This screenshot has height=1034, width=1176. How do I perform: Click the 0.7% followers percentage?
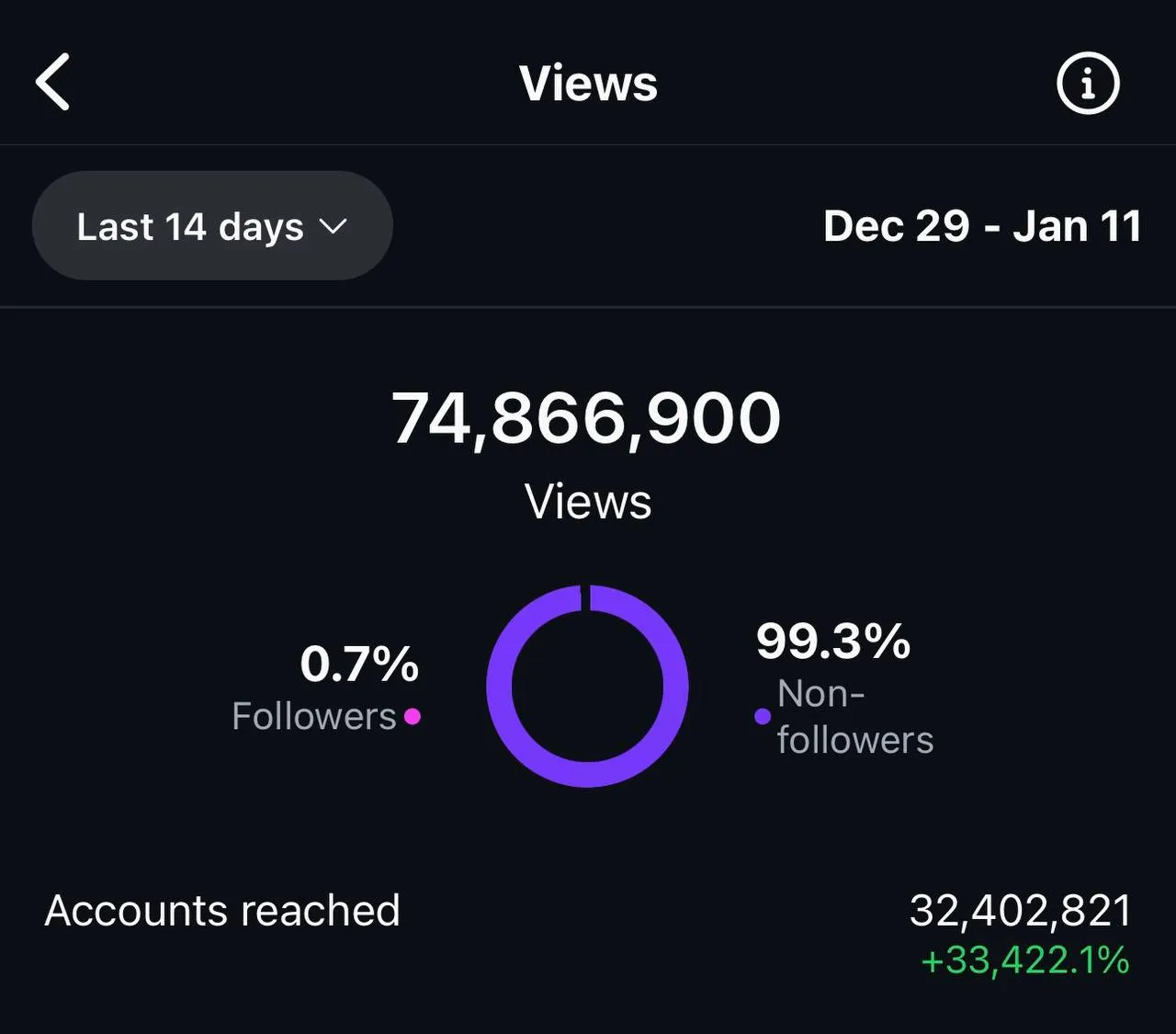pyautogui.click(x=359, y=664)
